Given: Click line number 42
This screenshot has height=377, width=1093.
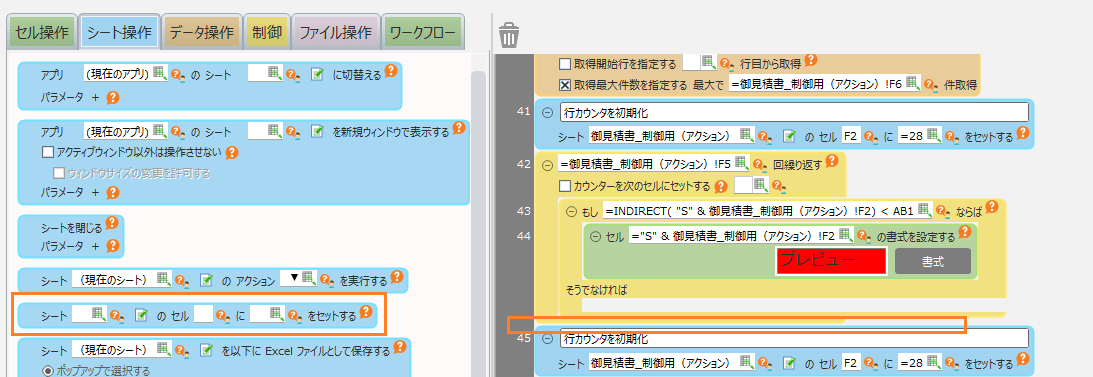Looking at the screenshot, I should click(523, 164).
